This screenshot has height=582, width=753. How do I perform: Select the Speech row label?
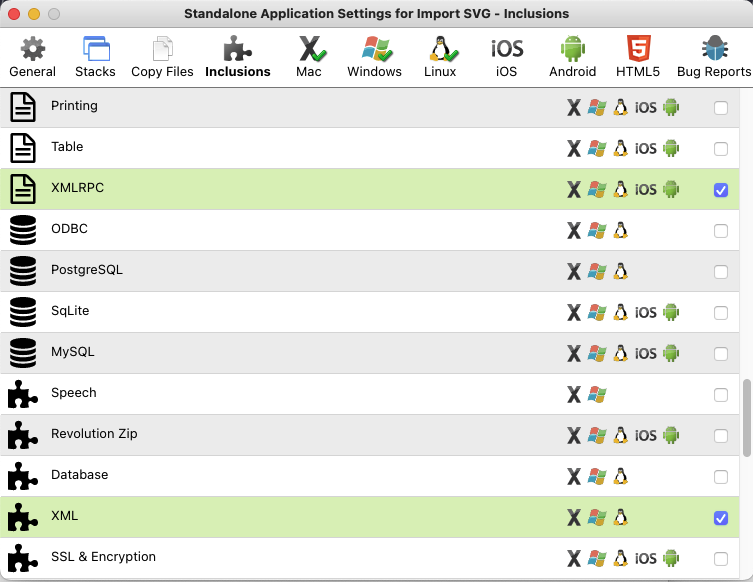(74, 393)
